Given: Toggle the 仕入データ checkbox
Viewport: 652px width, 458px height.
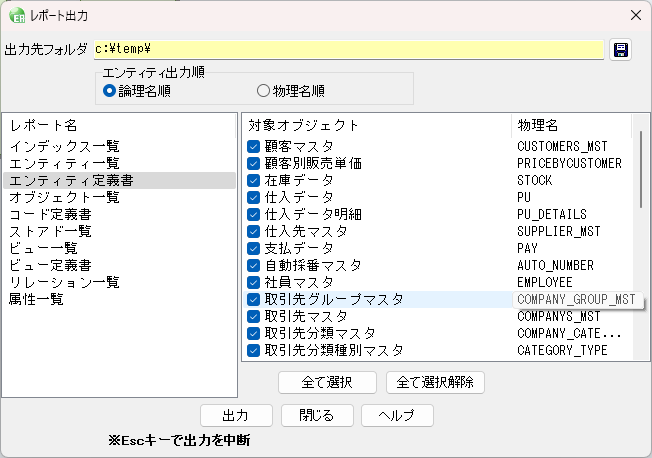Looking at the screenshot, I should pyautogui.click(x=253, y=197).
